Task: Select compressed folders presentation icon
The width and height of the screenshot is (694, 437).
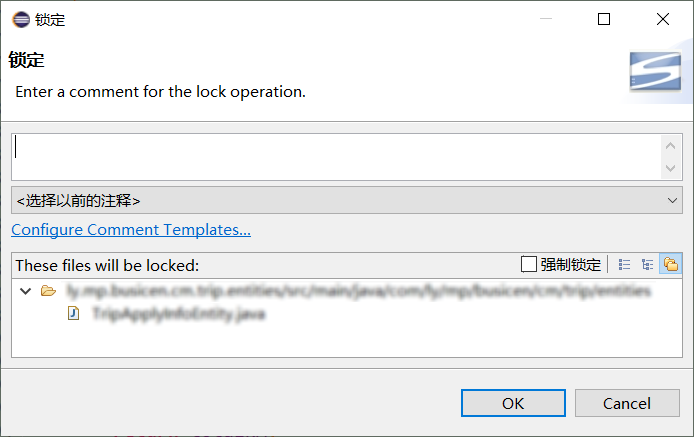Action: tap(671, 264)
